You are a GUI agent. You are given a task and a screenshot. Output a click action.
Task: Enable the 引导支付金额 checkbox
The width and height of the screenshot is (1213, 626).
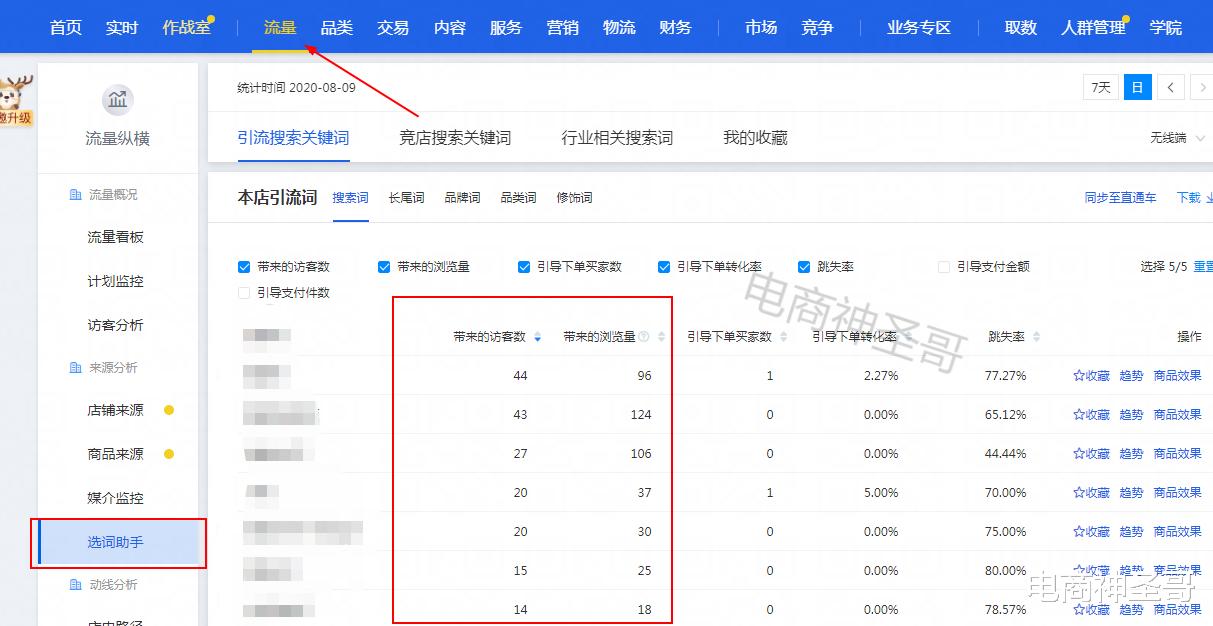942,267
